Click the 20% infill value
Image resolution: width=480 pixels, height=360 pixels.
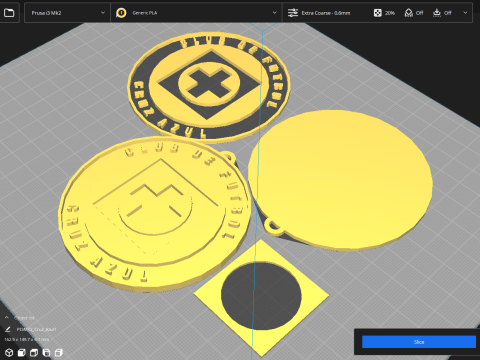pos(390,13)
